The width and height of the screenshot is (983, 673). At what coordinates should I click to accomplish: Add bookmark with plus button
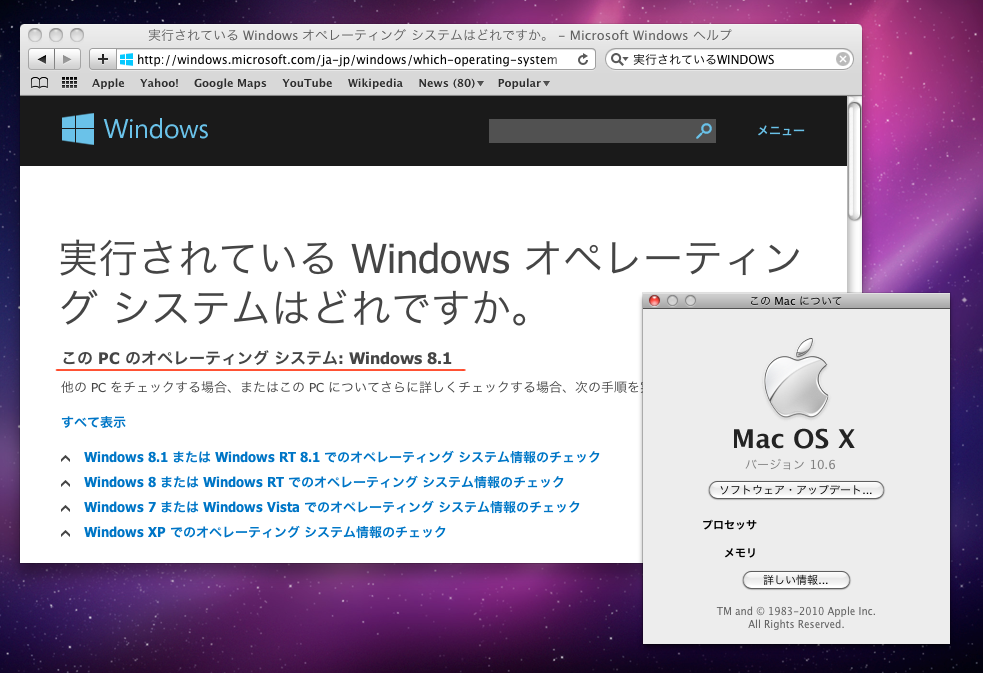[x=103, y=60]
